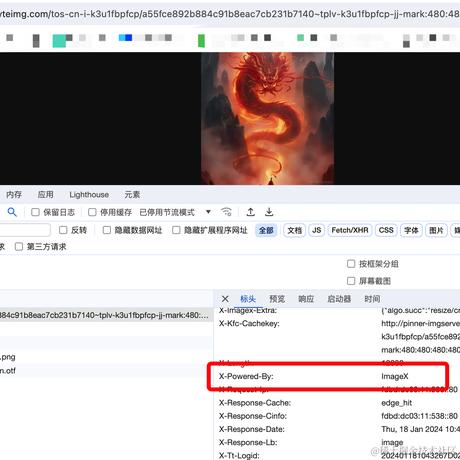Click the X-Response-Cinfo header name

click(253, 416)
